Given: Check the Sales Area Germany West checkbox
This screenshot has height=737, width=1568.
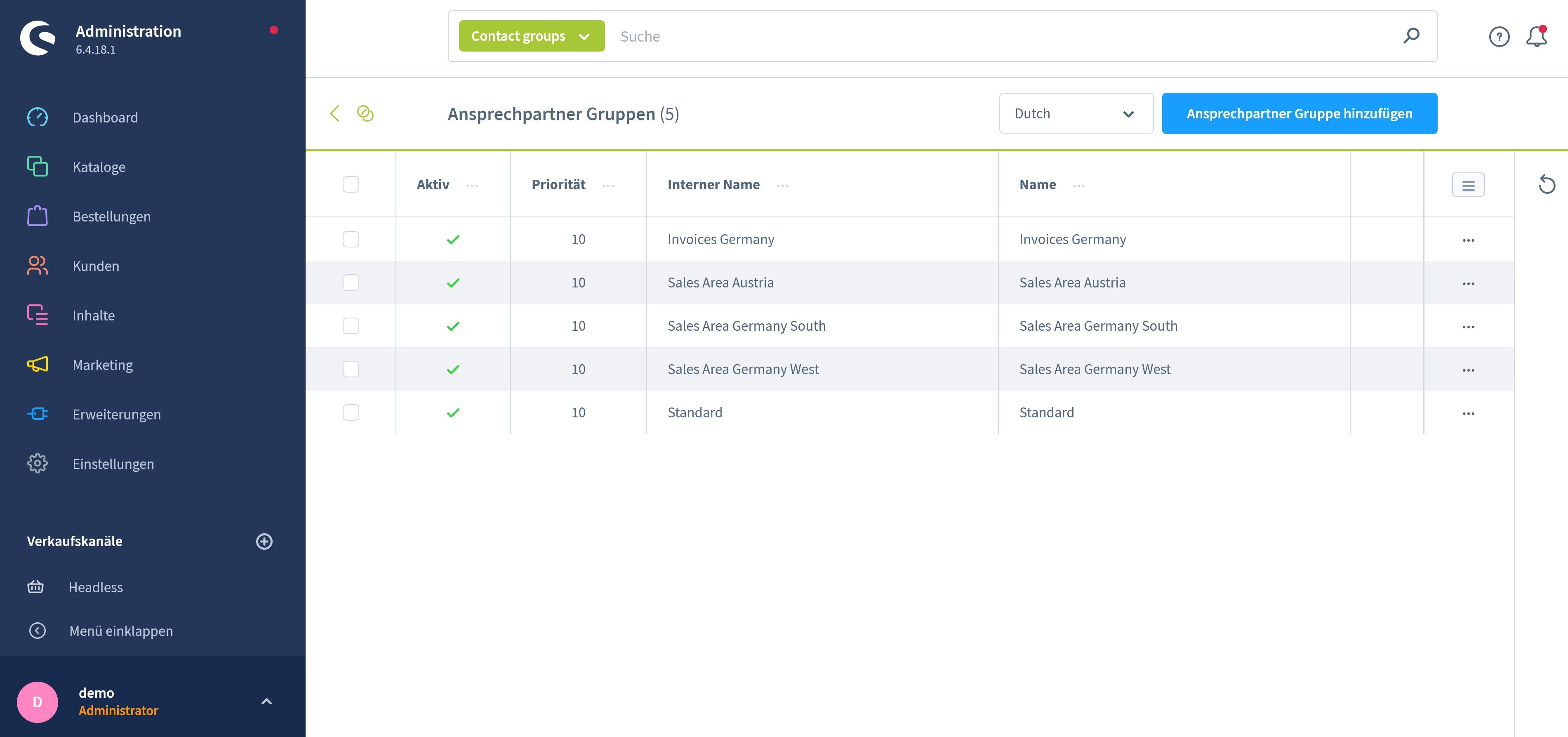Looking at the screenshot, I should (x=351, y=369).
